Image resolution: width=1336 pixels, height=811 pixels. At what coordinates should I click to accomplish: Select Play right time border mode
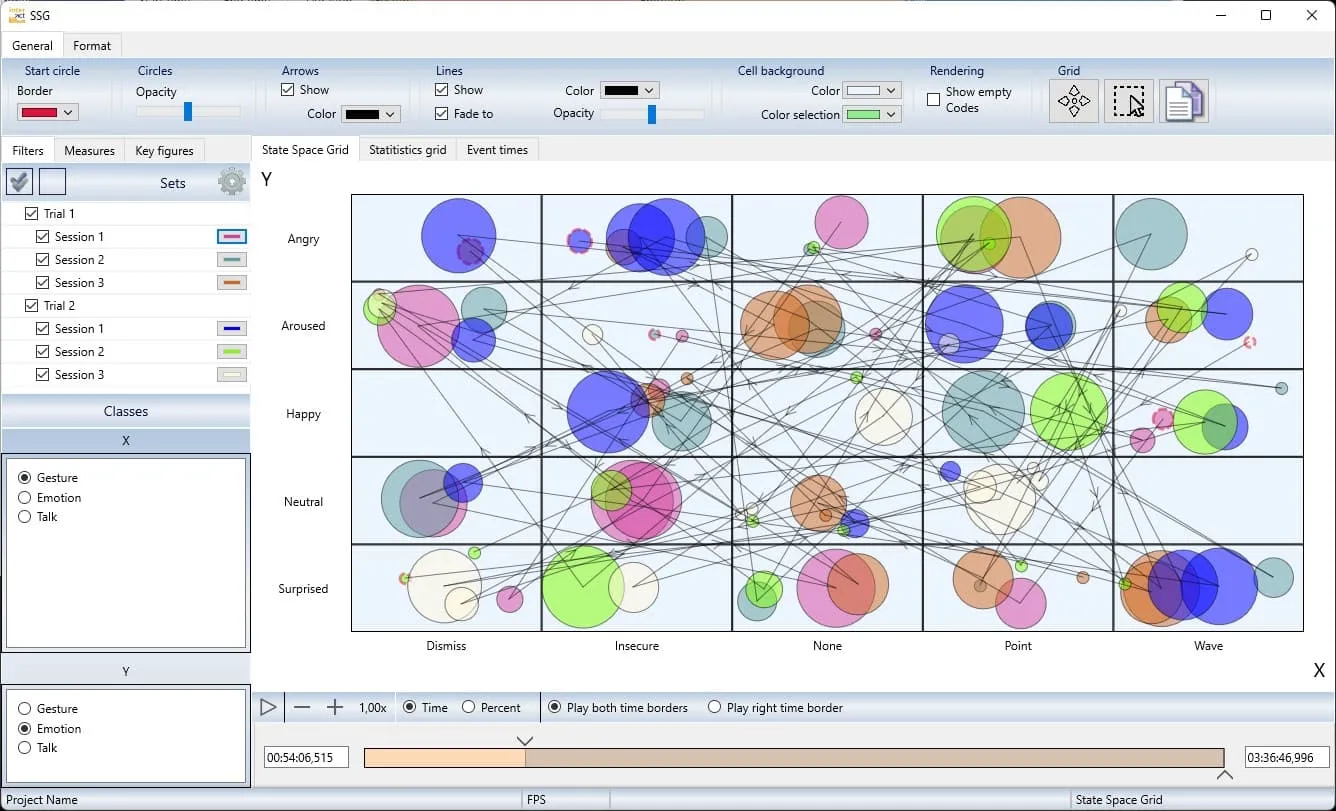pyautogui.click(x=714, y=707)
